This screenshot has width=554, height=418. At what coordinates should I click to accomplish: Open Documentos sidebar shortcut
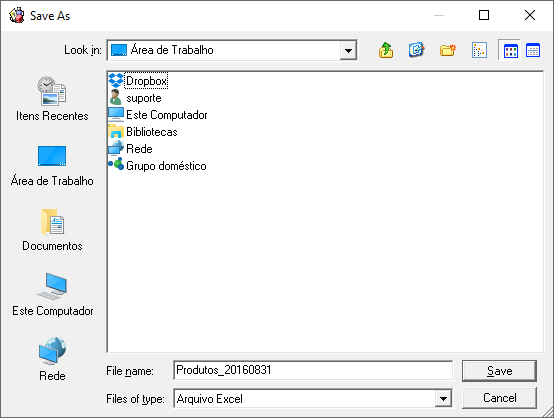point(52,230)
